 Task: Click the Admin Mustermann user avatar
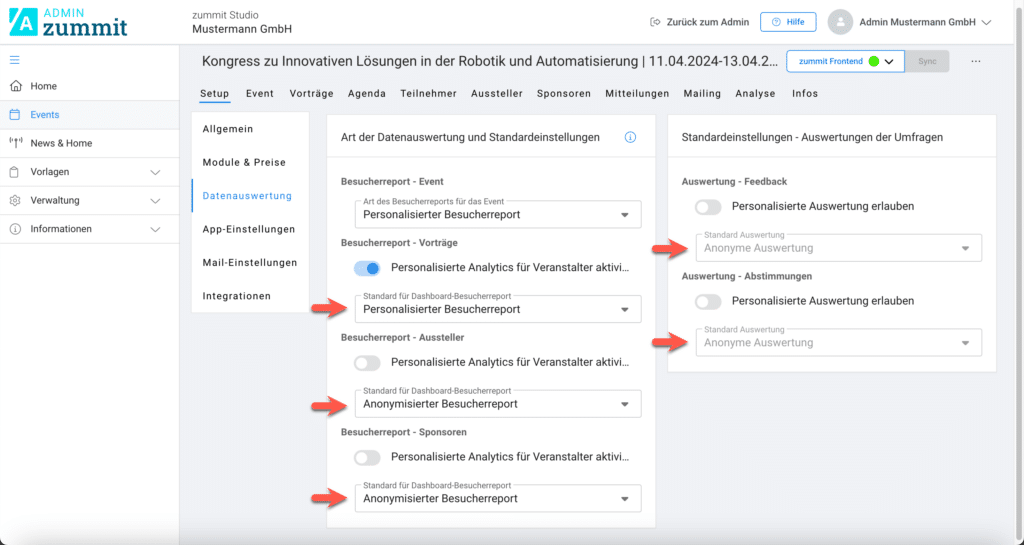(840, 22)
